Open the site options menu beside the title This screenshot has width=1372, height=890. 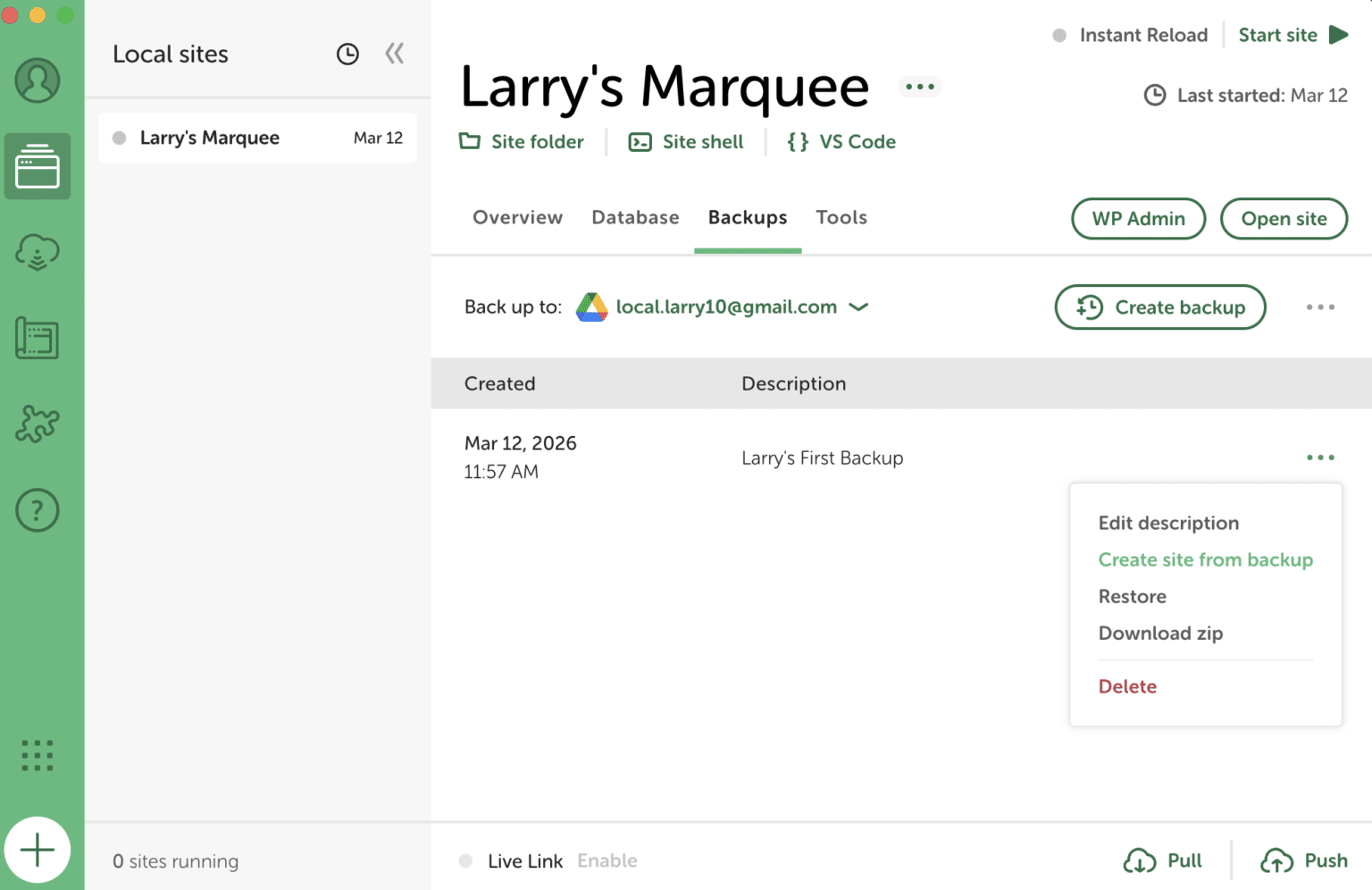tap(920, 87)
